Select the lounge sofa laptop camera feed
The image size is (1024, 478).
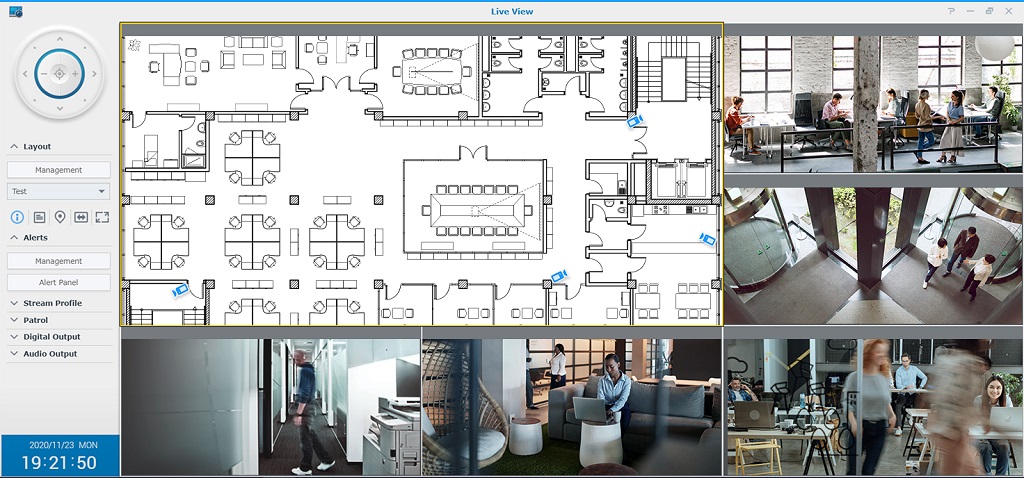[572, 402]
